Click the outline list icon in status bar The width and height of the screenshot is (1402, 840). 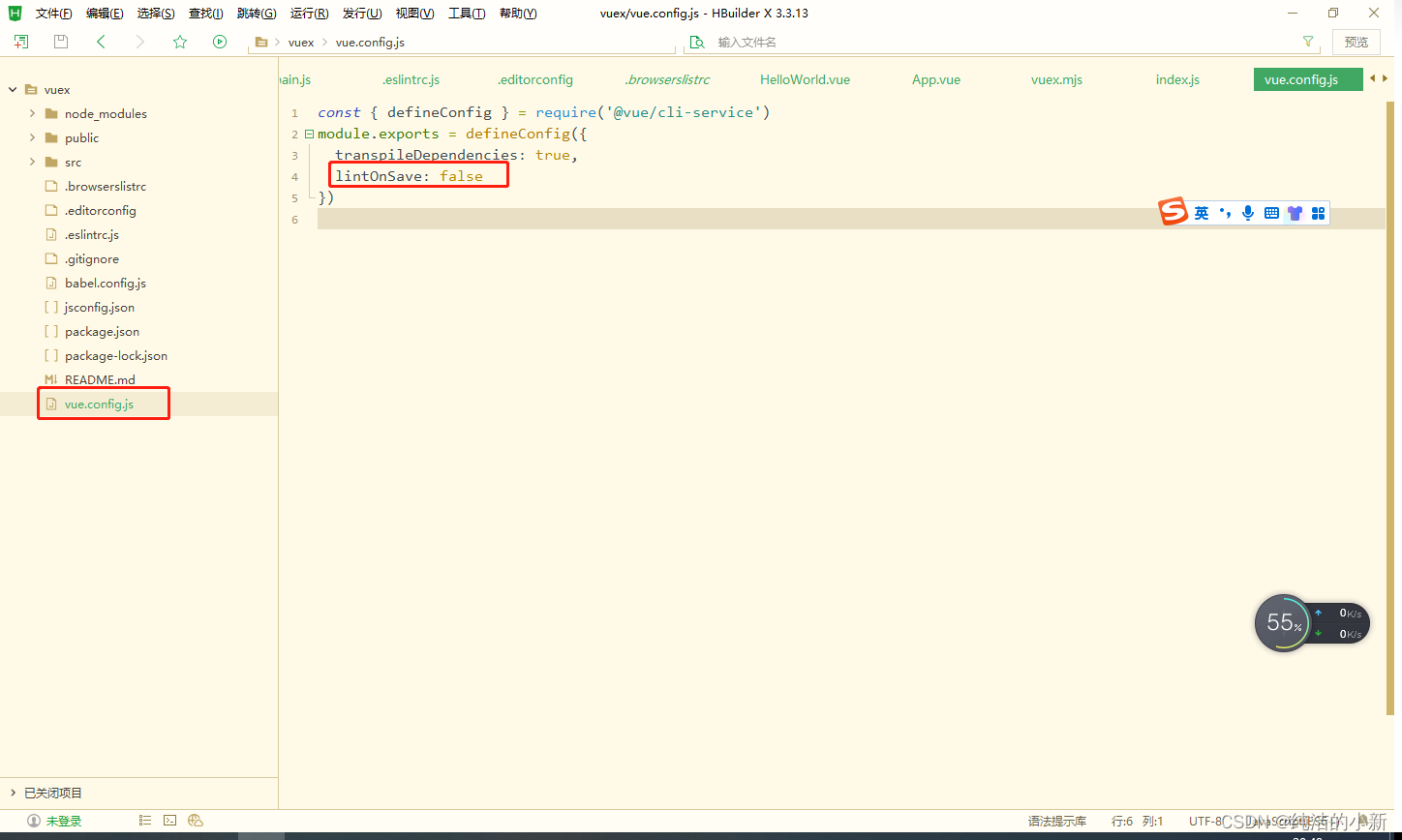(145, 820)
